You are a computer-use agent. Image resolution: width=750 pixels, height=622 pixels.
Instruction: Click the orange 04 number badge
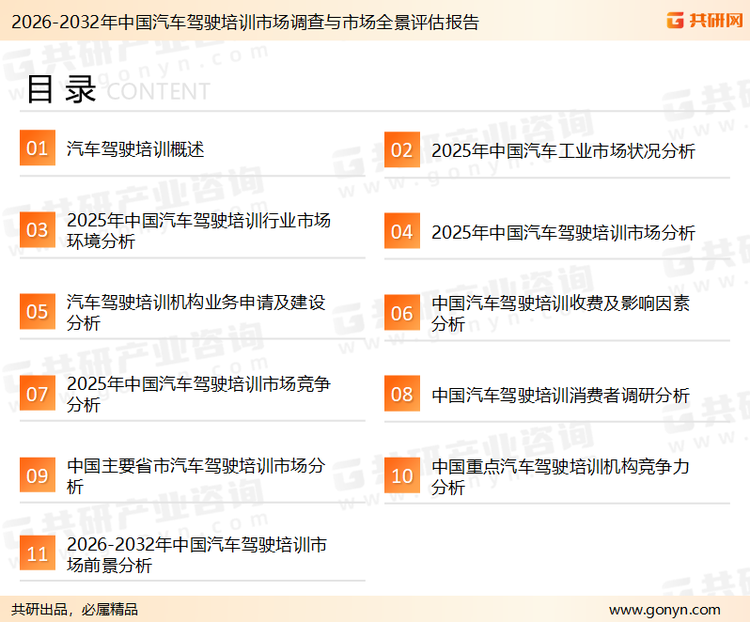coord(402,231)
